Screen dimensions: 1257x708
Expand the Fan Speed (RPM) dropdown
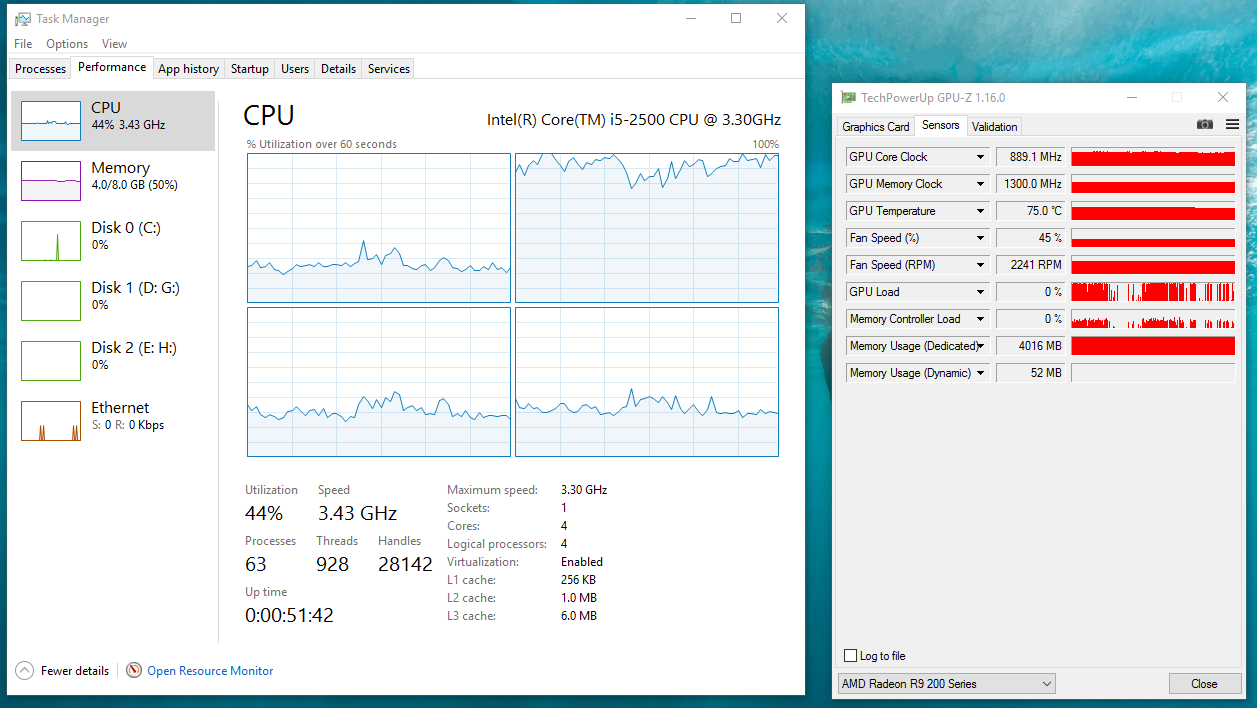[980, 265]
